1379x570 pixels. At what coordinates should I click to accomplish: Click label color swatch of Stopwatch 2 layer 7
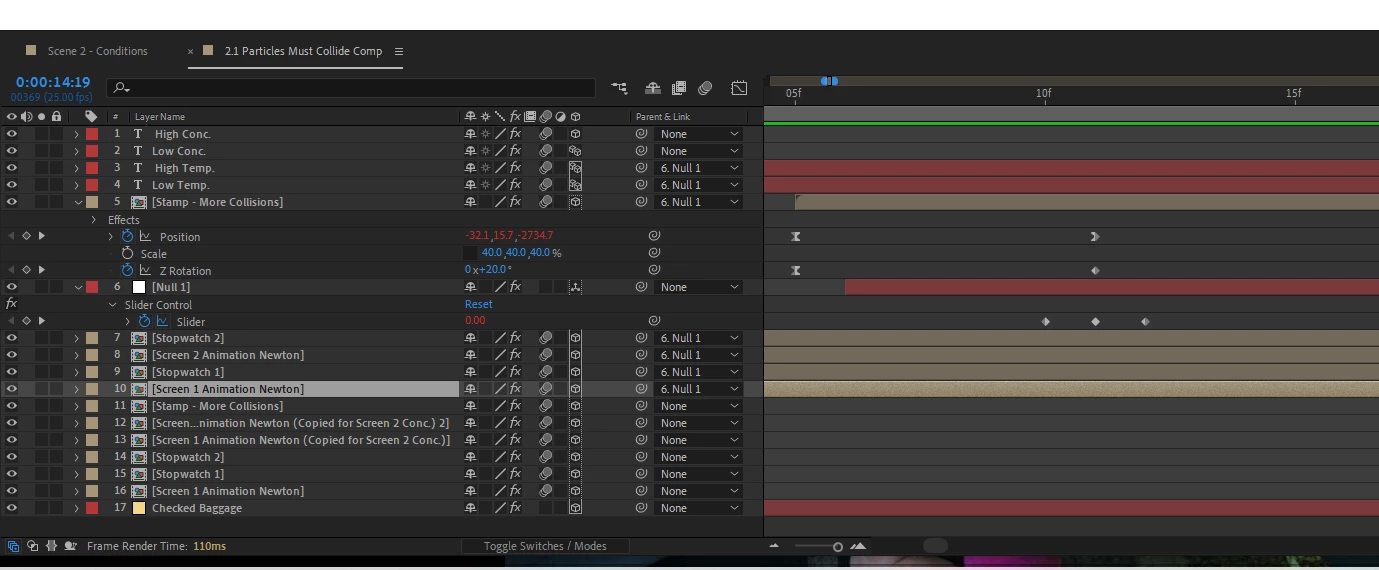(91, 338)
